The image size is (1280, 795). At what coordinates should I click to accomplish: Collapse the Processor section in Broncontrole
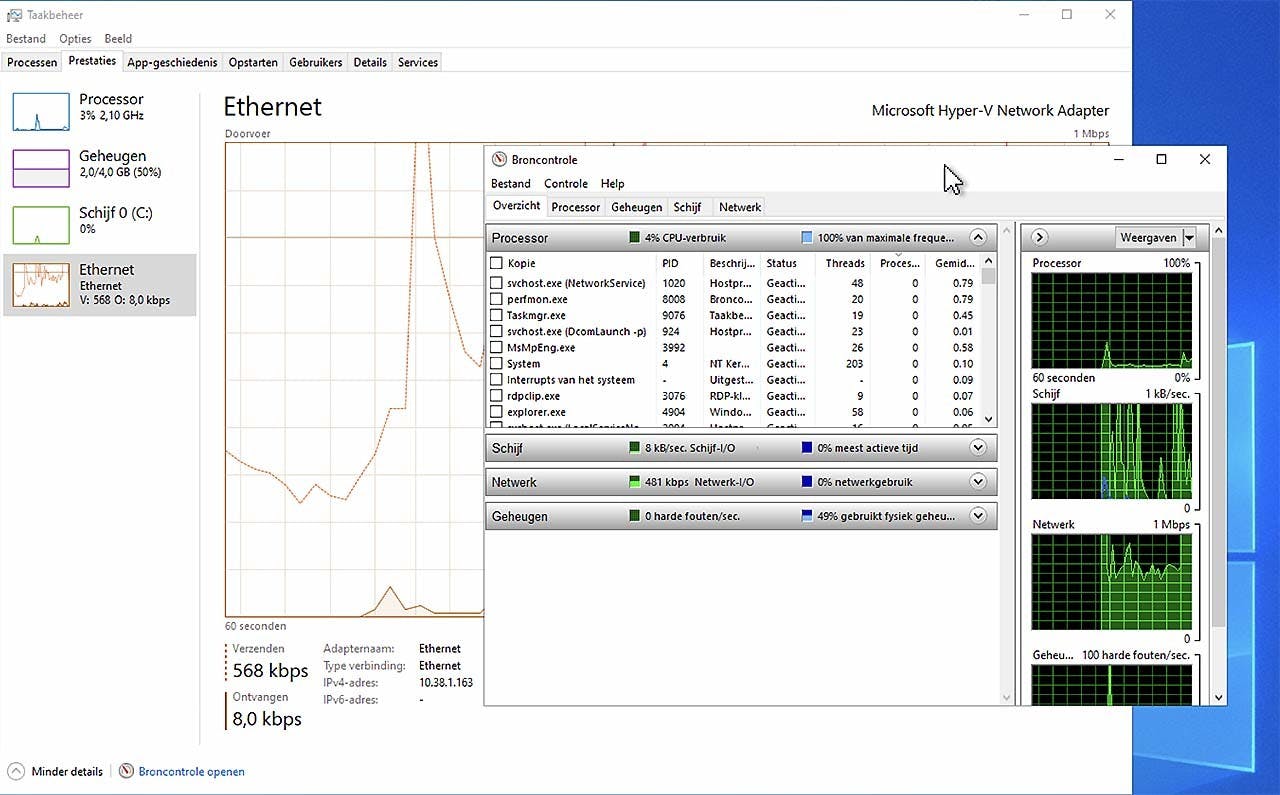(977, 237)
